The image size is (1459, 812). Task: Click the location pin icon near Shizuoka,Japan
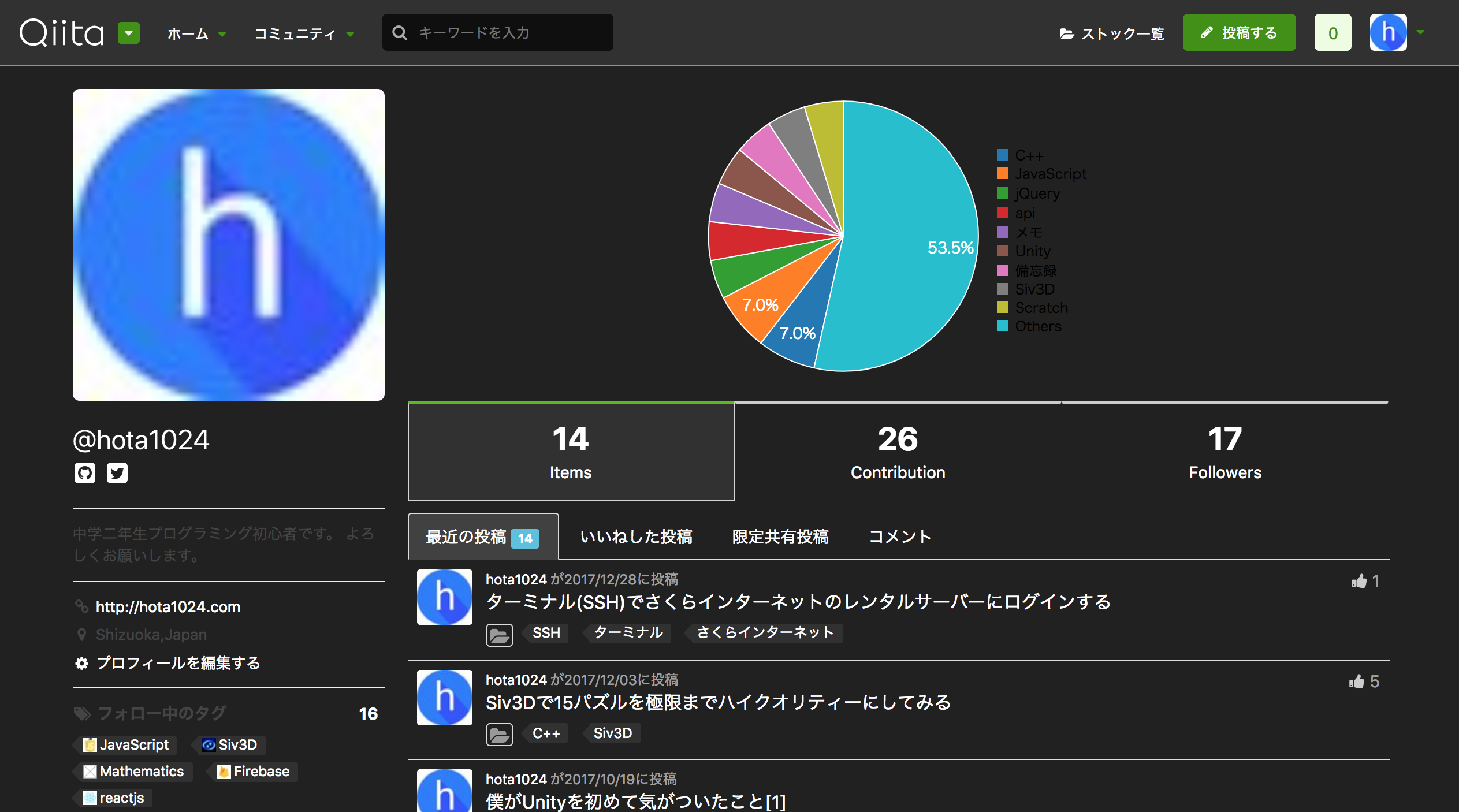coord(82,634)
